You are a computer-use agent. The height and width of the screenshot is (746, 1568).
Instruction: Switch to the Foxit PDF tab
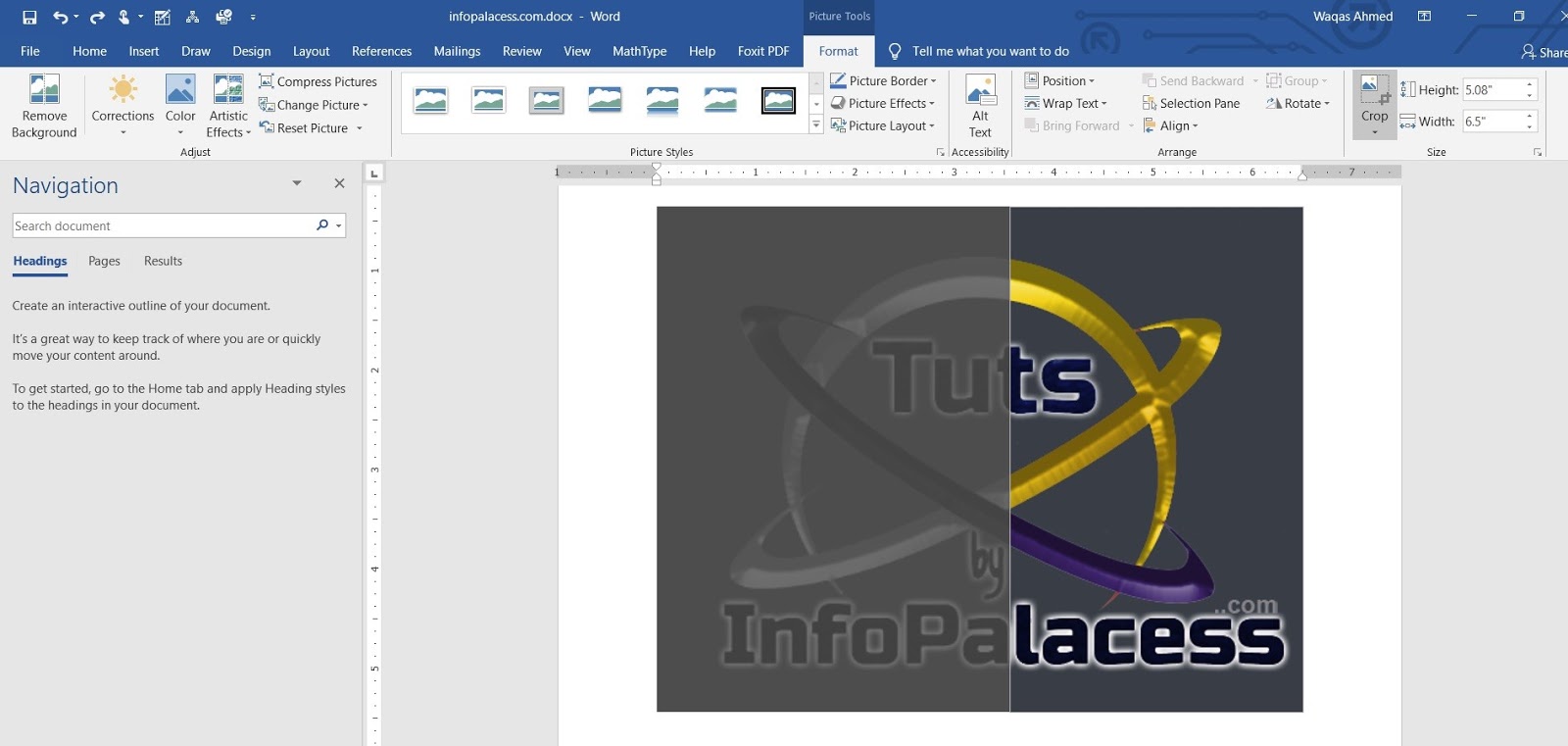point(763,51)
